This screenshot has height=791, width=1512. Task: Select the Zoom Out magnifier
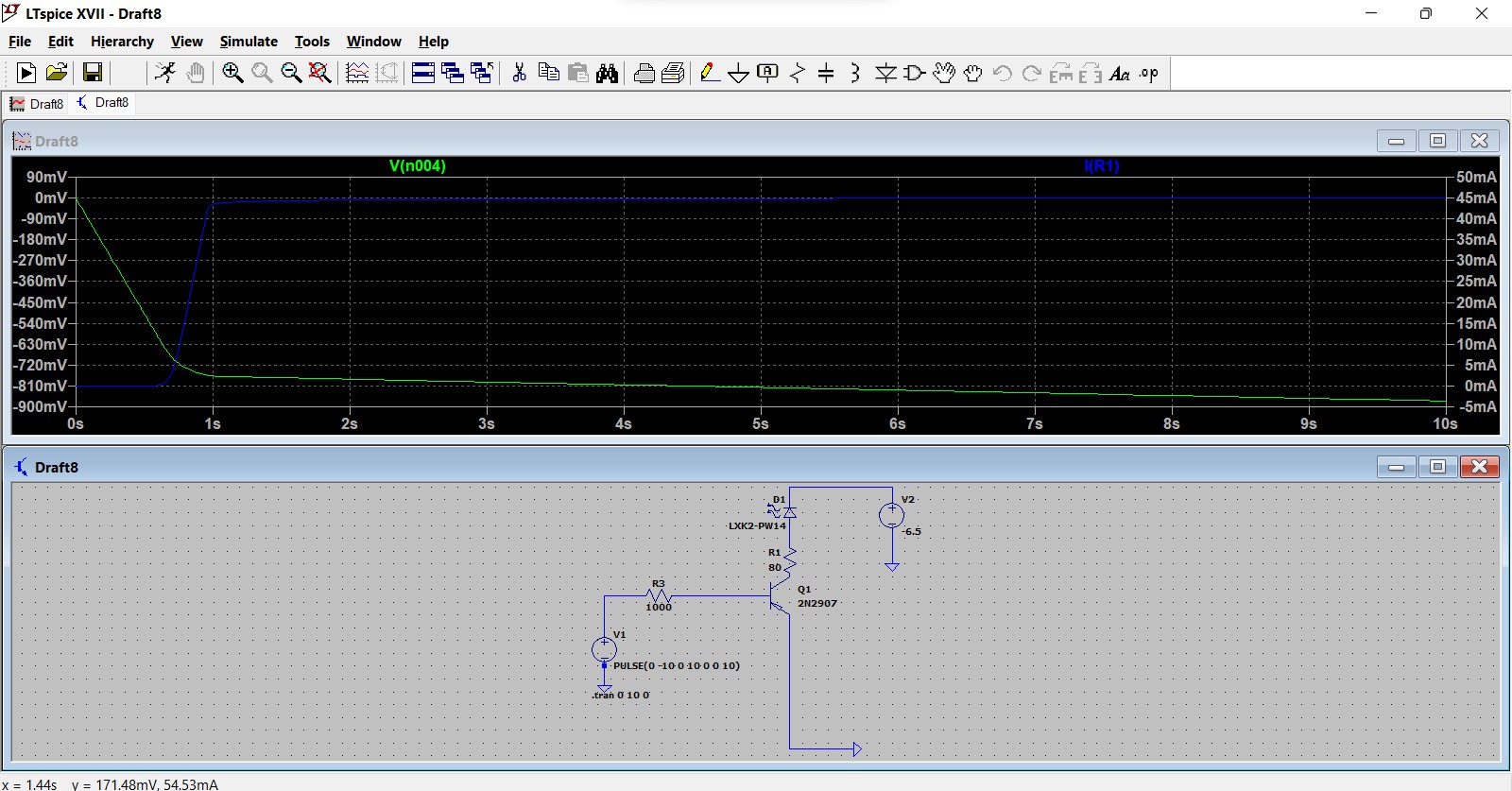click(x=291, y=73)
